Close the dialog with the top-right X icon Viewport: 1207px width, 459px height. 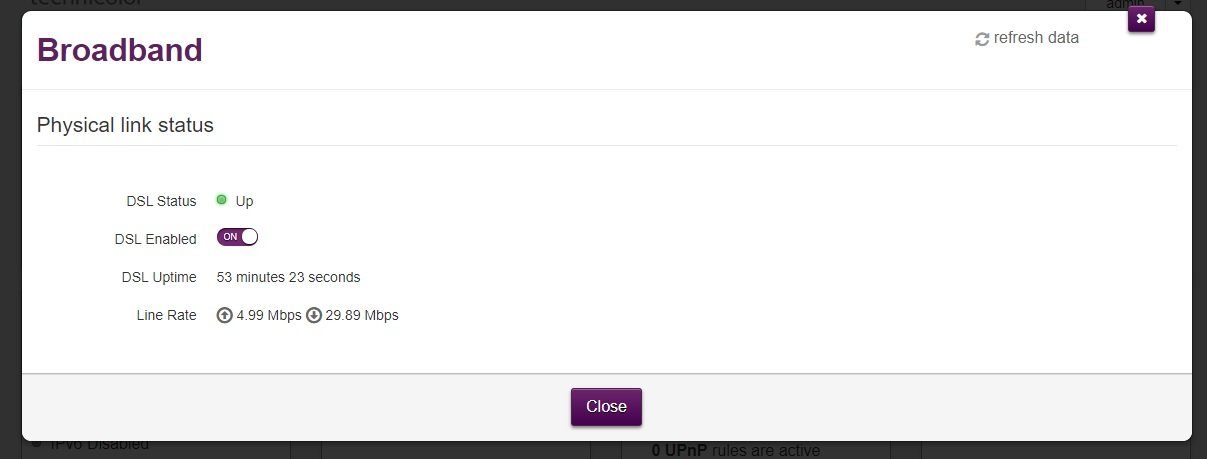click(x=1141, y=19)
